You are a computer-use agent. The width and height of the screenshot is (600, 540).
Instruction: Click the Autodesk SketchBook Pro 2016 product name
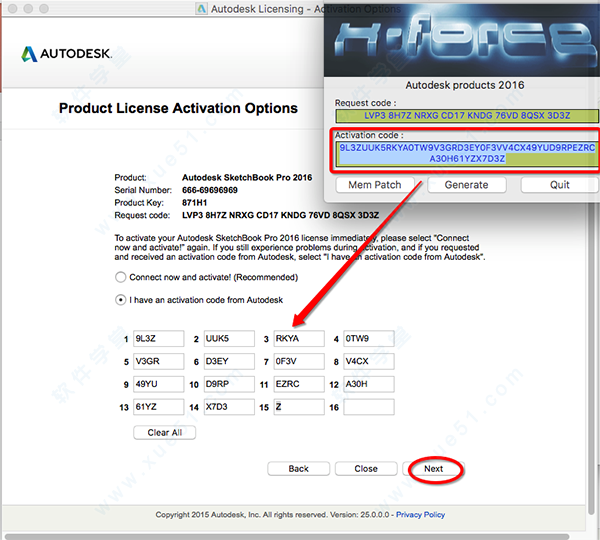click(247, 178)
